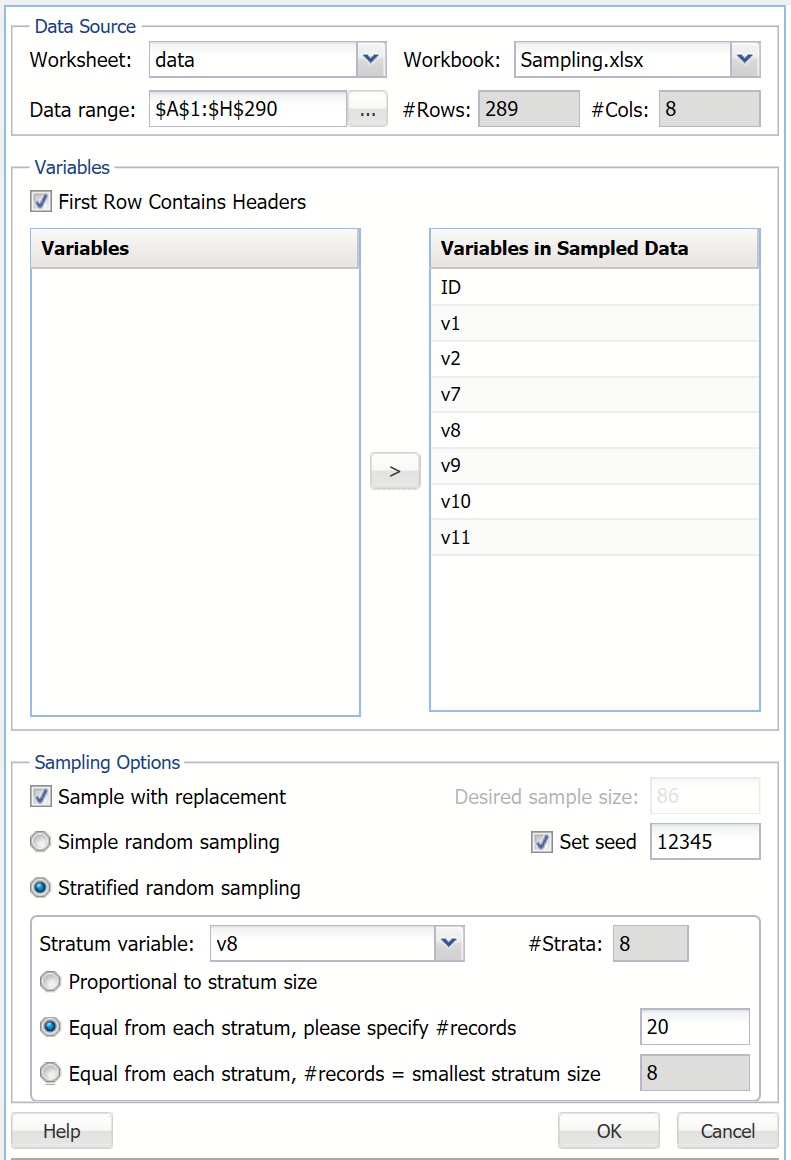Click the move variable arrow (>) button
This screenshot has height=1160, width=791.
pos(395,471)
